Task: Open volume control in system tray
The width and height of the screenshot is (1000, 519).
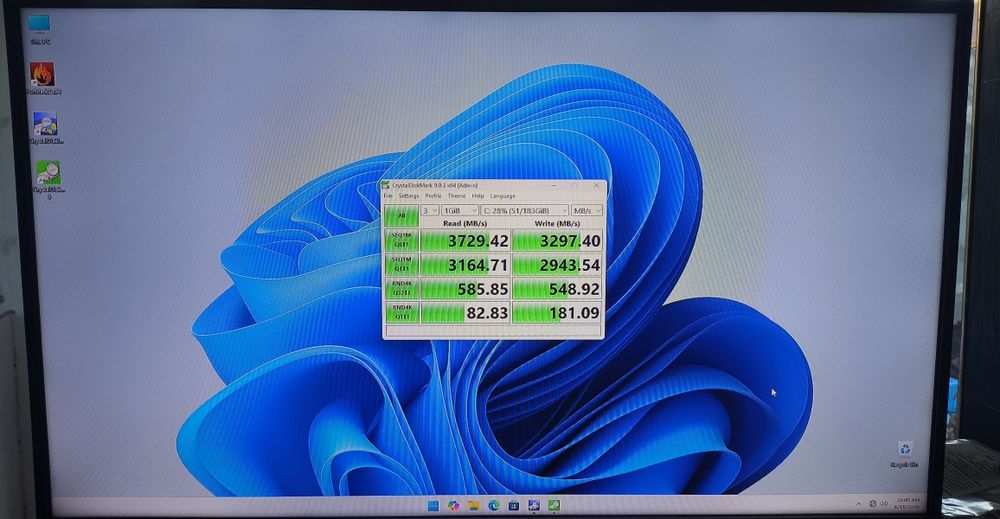Action: pyautogui.click(x=884, y=504)
